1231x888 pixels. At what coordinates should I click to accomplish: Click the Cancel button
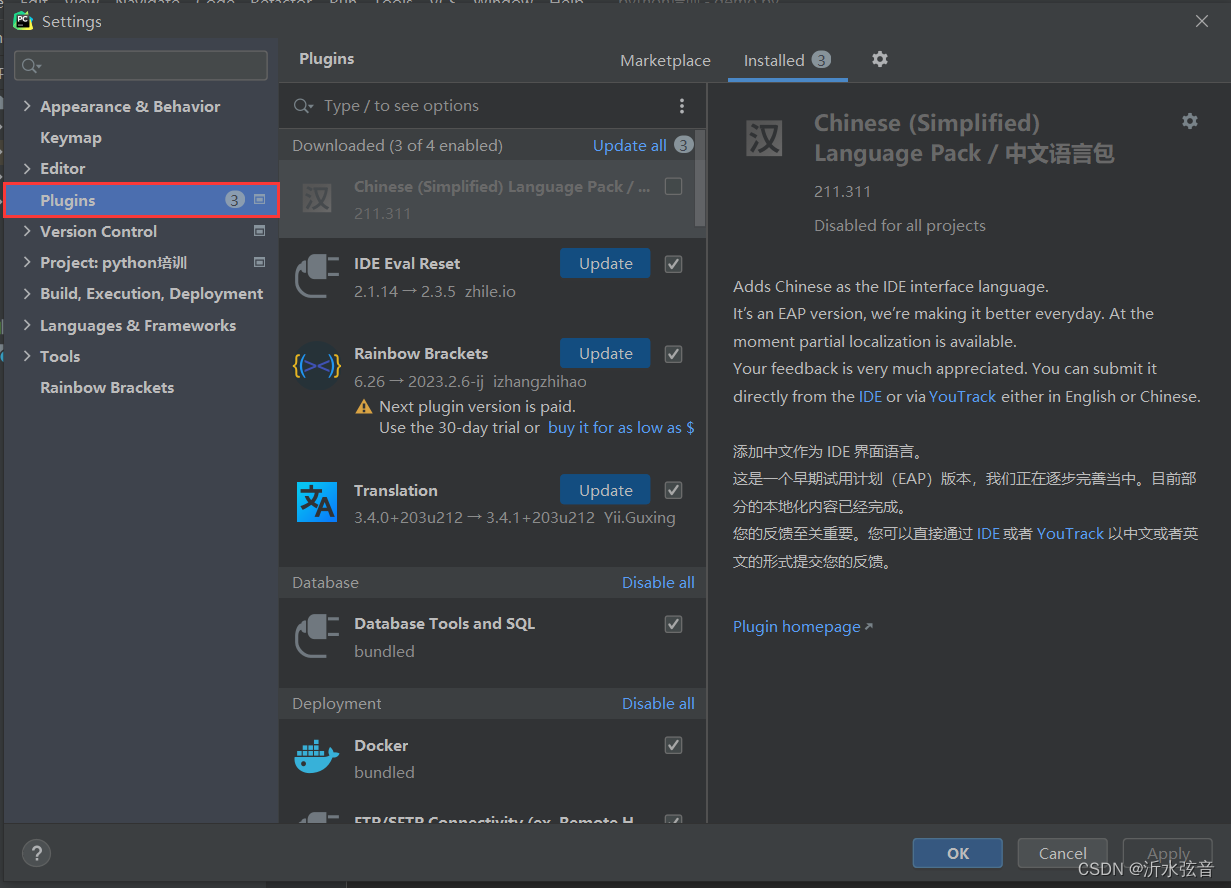tap(1062, 853)
